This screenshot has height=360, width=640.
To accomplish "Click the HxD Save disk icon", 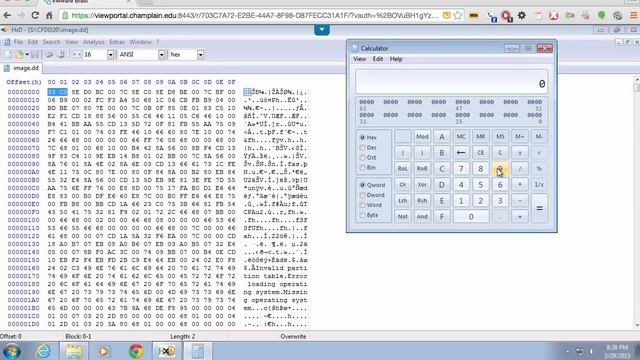I will point(35,54).
